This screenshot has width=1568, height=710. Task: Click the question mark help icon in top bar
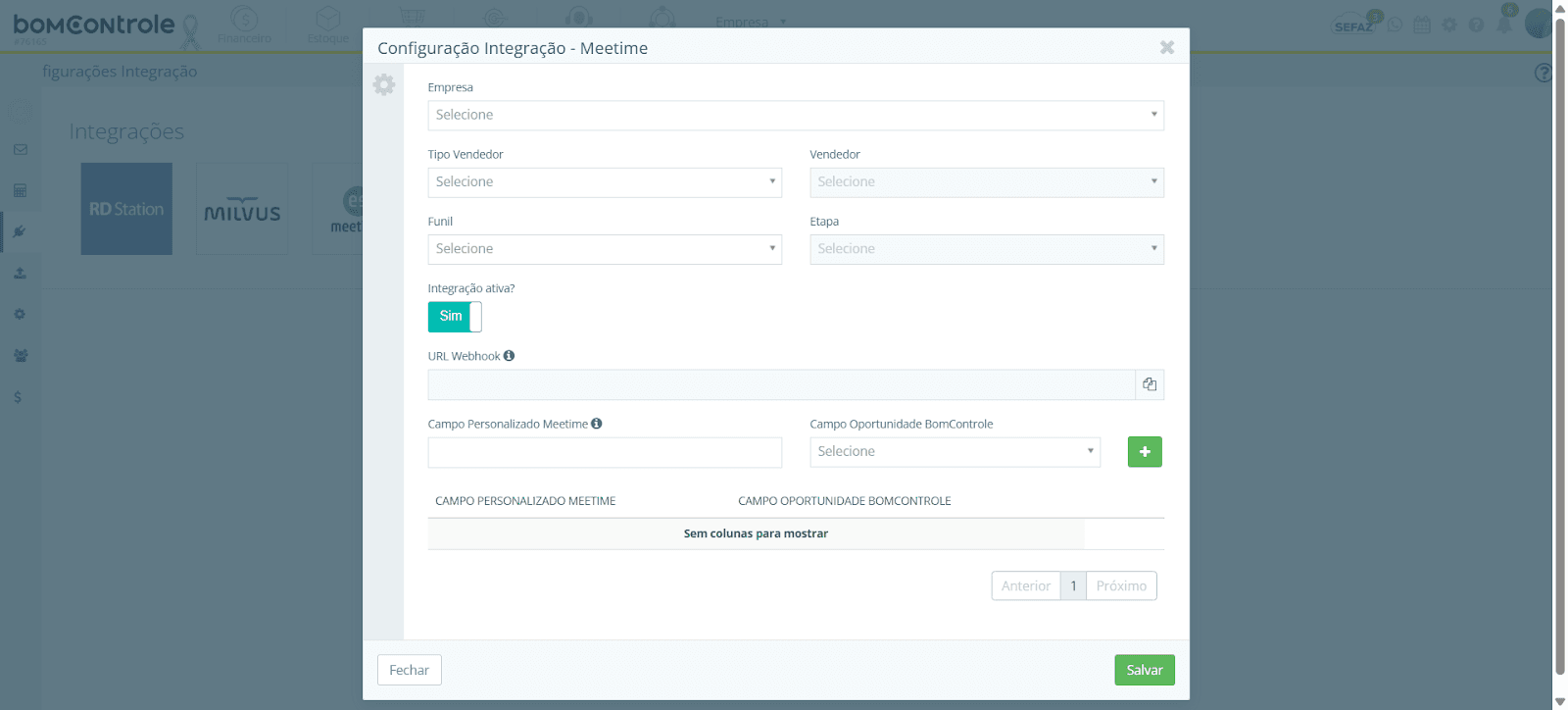click(x=1476, y=25)
